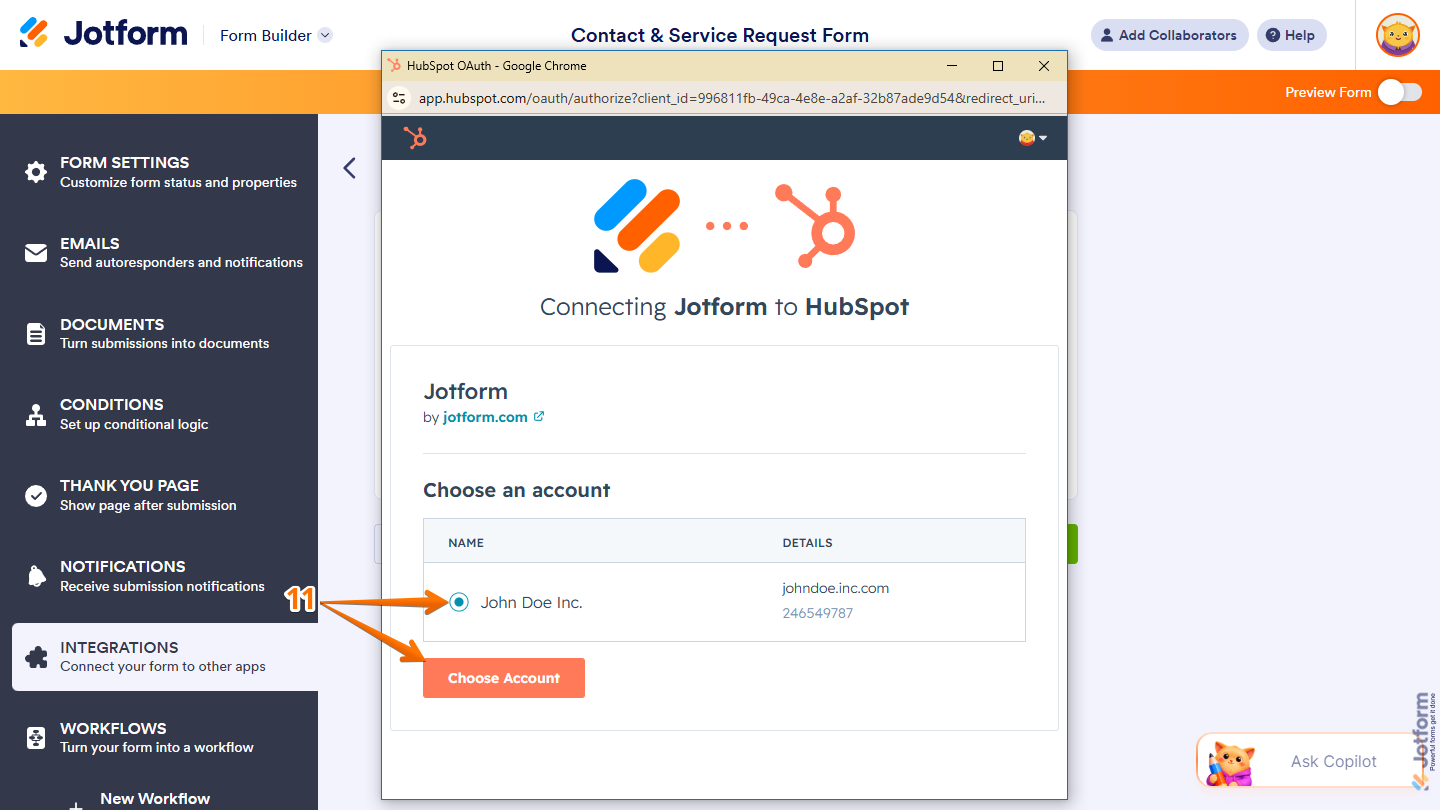Click the Notifications bell icon
The image size is (1440, 810).
tap(36, 577)
